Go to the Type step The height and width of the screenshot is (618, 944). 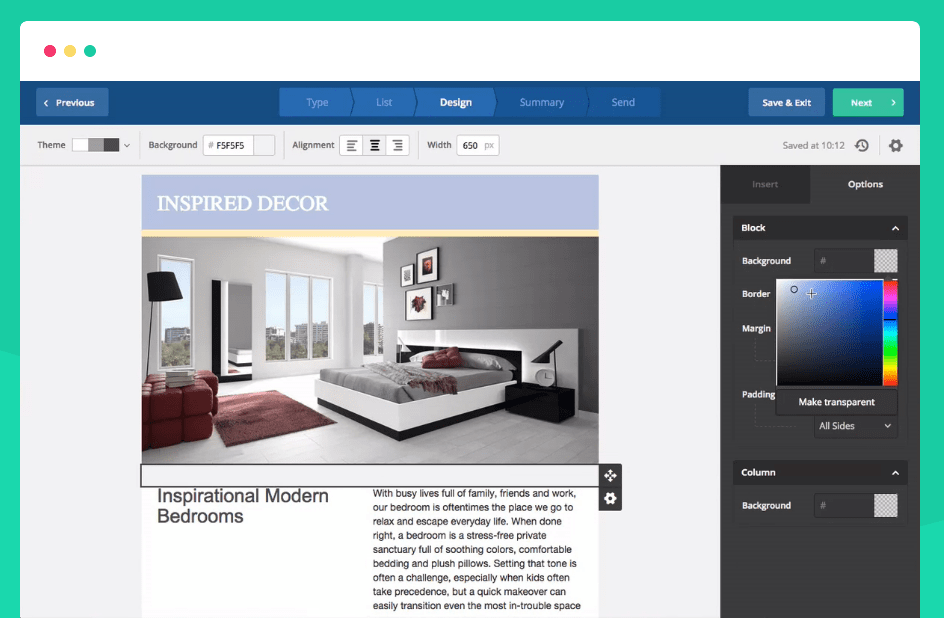(315, 102)
